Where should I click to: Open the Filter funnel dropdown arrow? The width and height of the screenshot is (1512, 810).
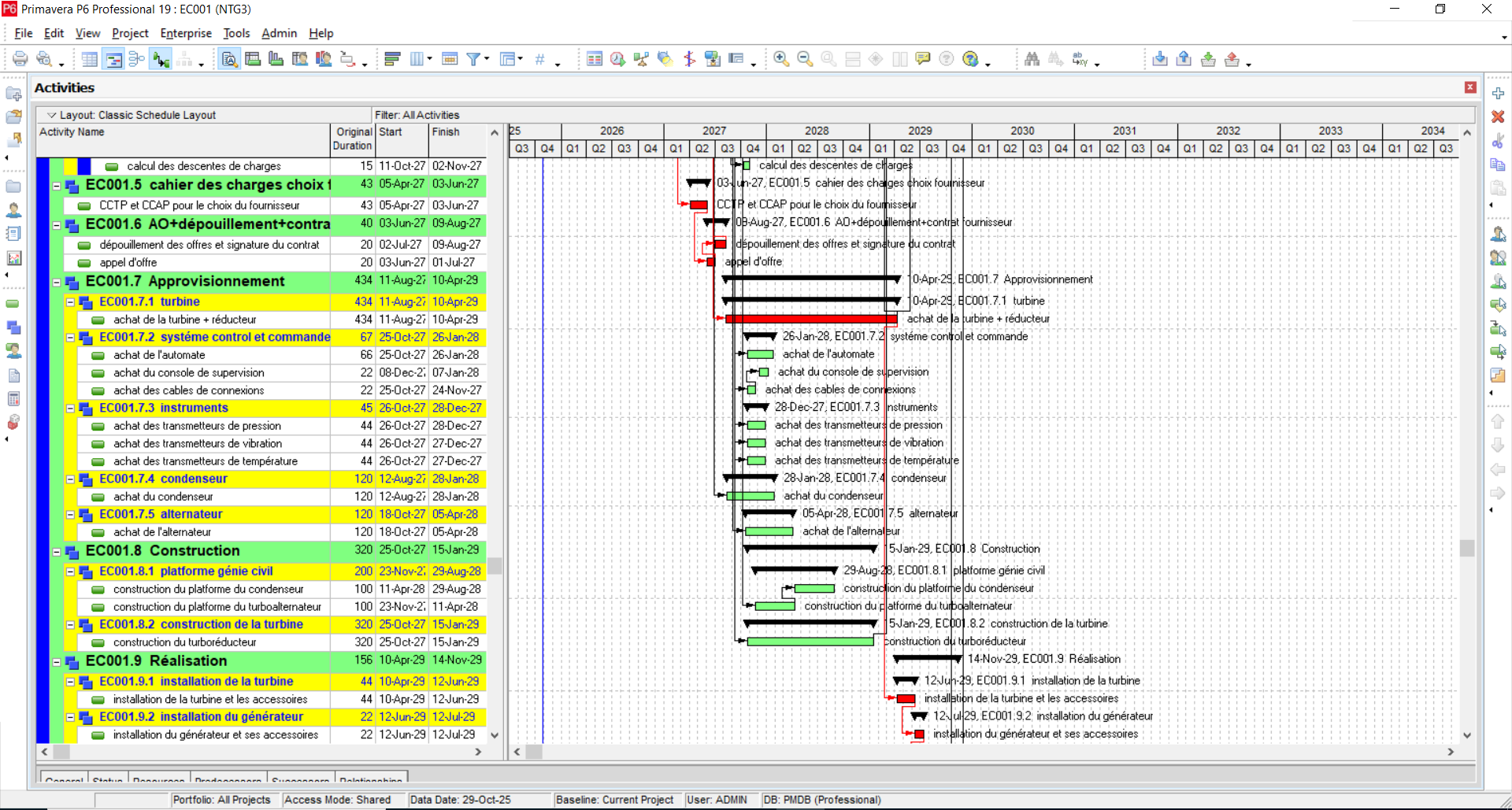[x=487, y=59]
